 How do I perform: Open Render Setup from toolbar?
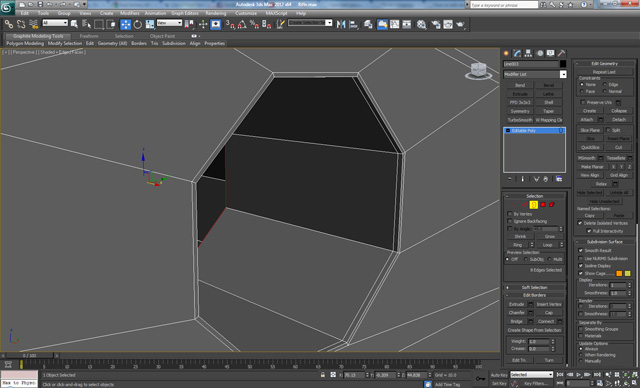436,24
